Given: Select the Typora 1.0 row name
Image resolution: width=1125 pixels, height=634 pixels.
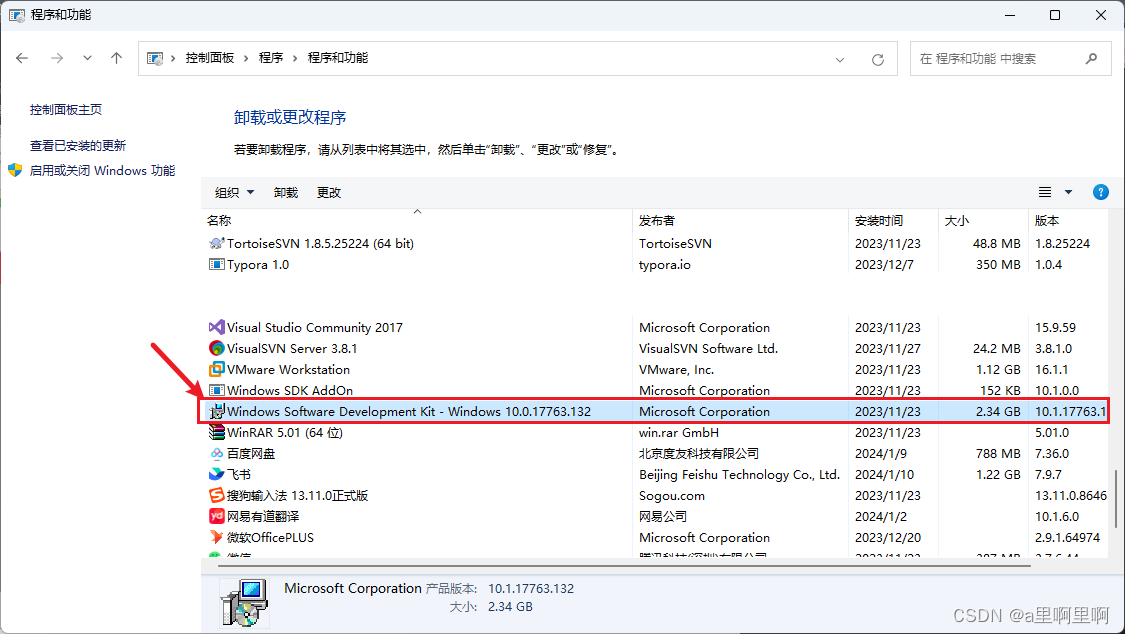Looking at the screenshot, I should [x=258, y=265].
